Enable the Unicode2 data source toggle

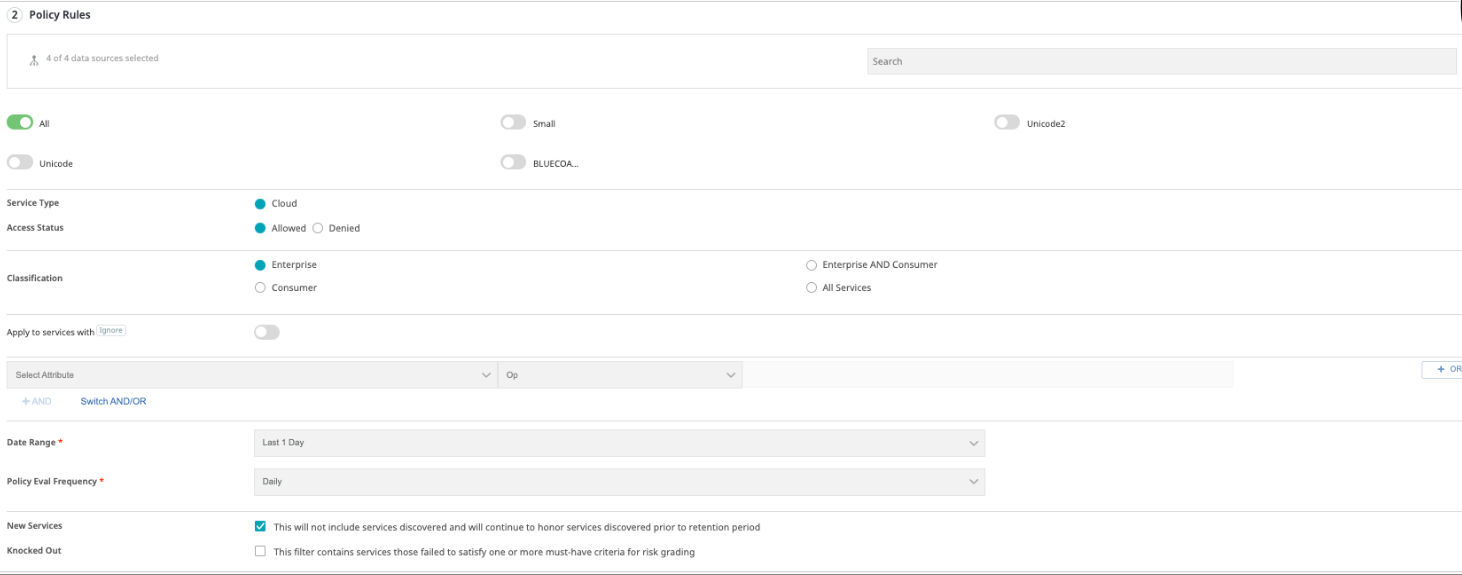[1007, 122]
